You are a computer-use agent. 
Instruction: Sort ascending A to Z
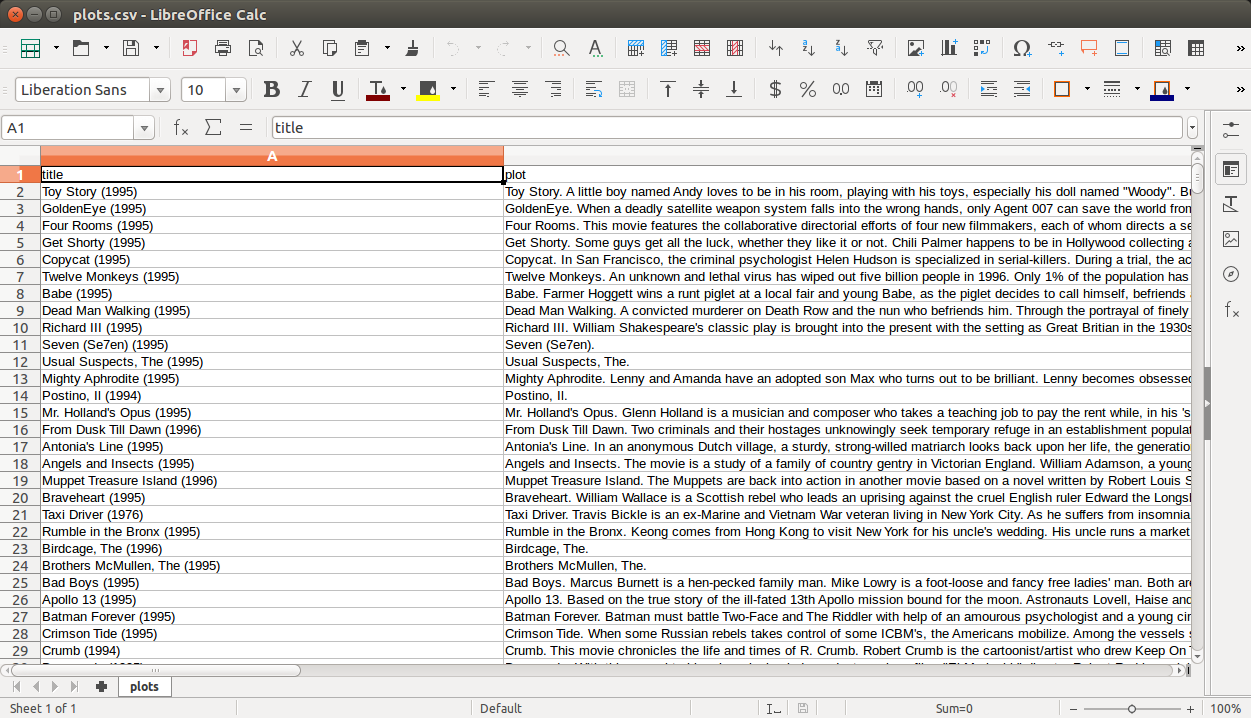(809, 48)
